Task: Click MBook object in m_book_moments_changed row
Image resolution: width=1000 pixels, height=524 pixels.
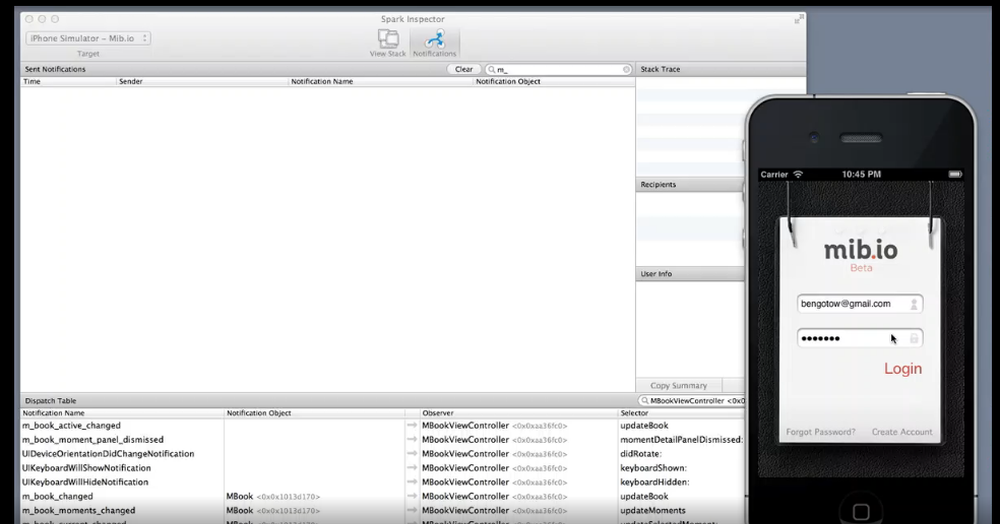Action: coord(273,510)
